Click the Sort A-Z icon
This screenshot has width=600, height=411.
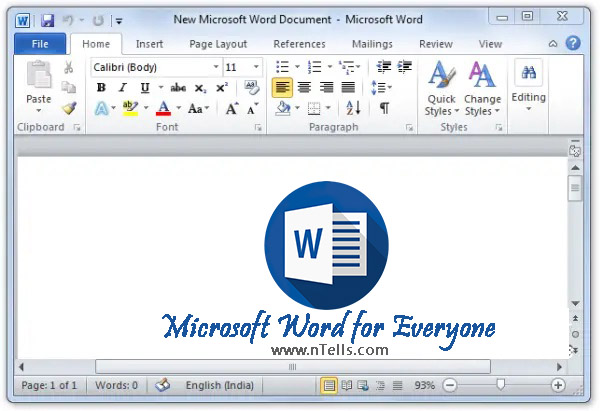tap(354, 108)
